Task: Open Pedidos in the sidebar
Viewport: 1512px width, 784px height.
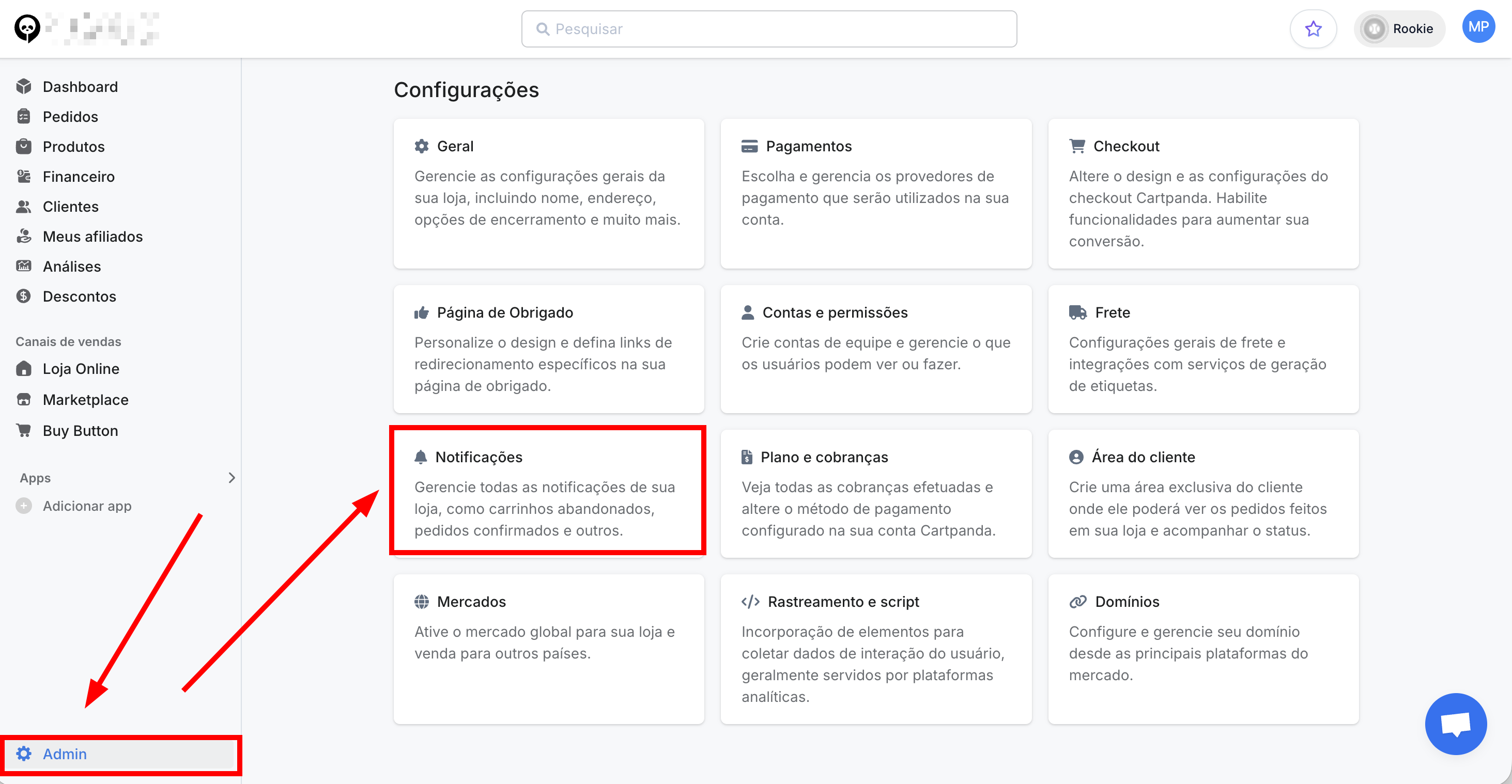Action: [x=70, y=117]
